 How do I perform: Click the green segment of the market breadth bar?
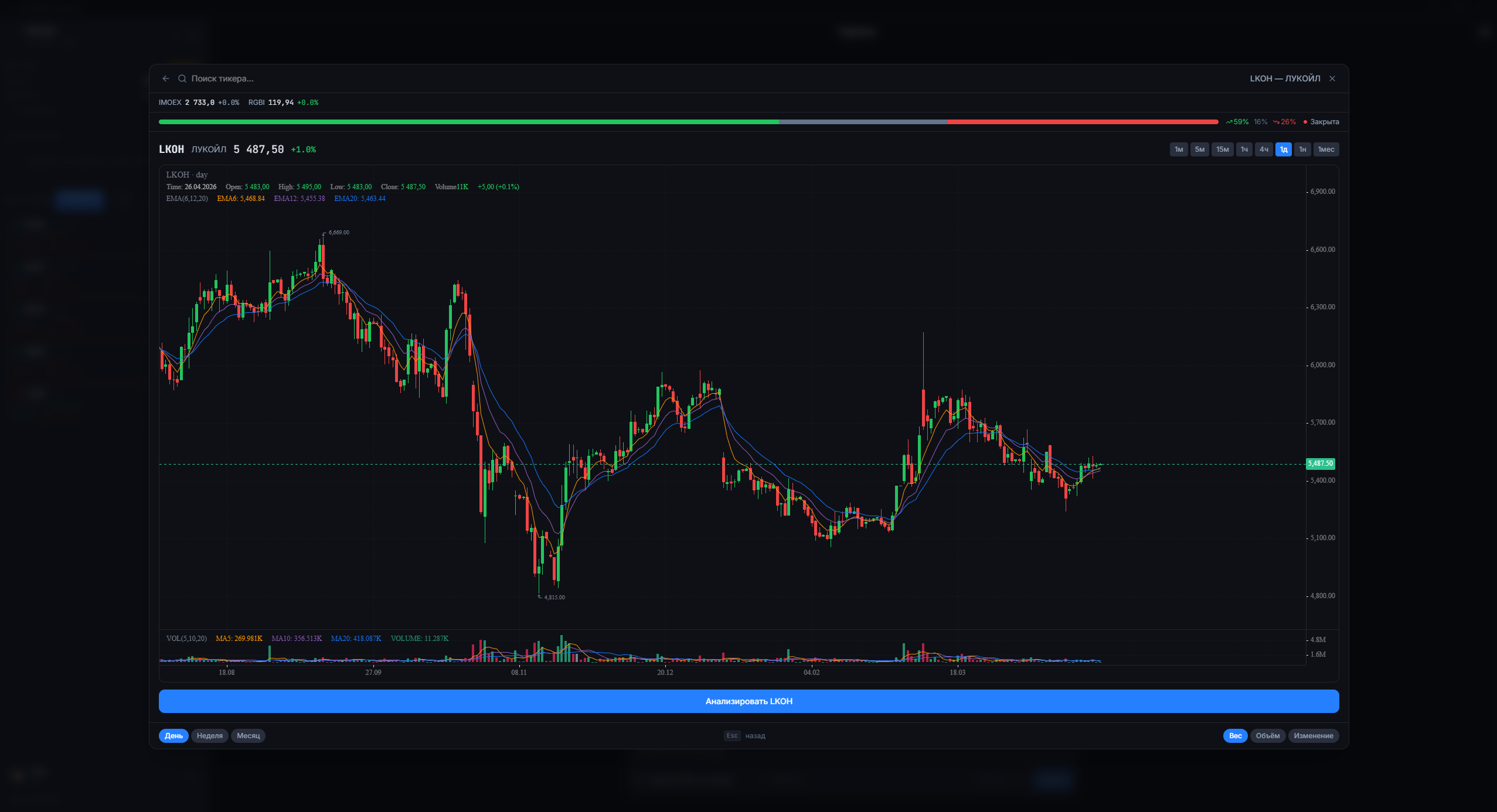tap(469, 122)
